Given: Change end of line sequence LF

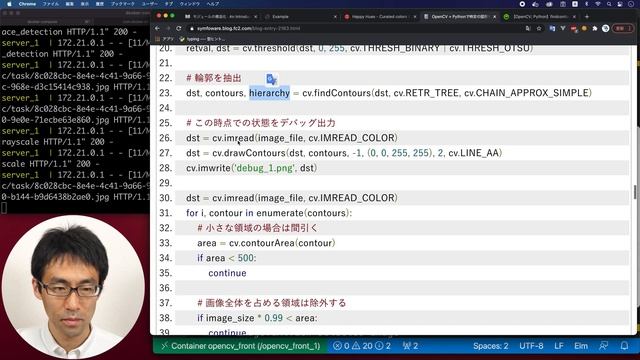Looking at the screenshot, I should [559, 346].
